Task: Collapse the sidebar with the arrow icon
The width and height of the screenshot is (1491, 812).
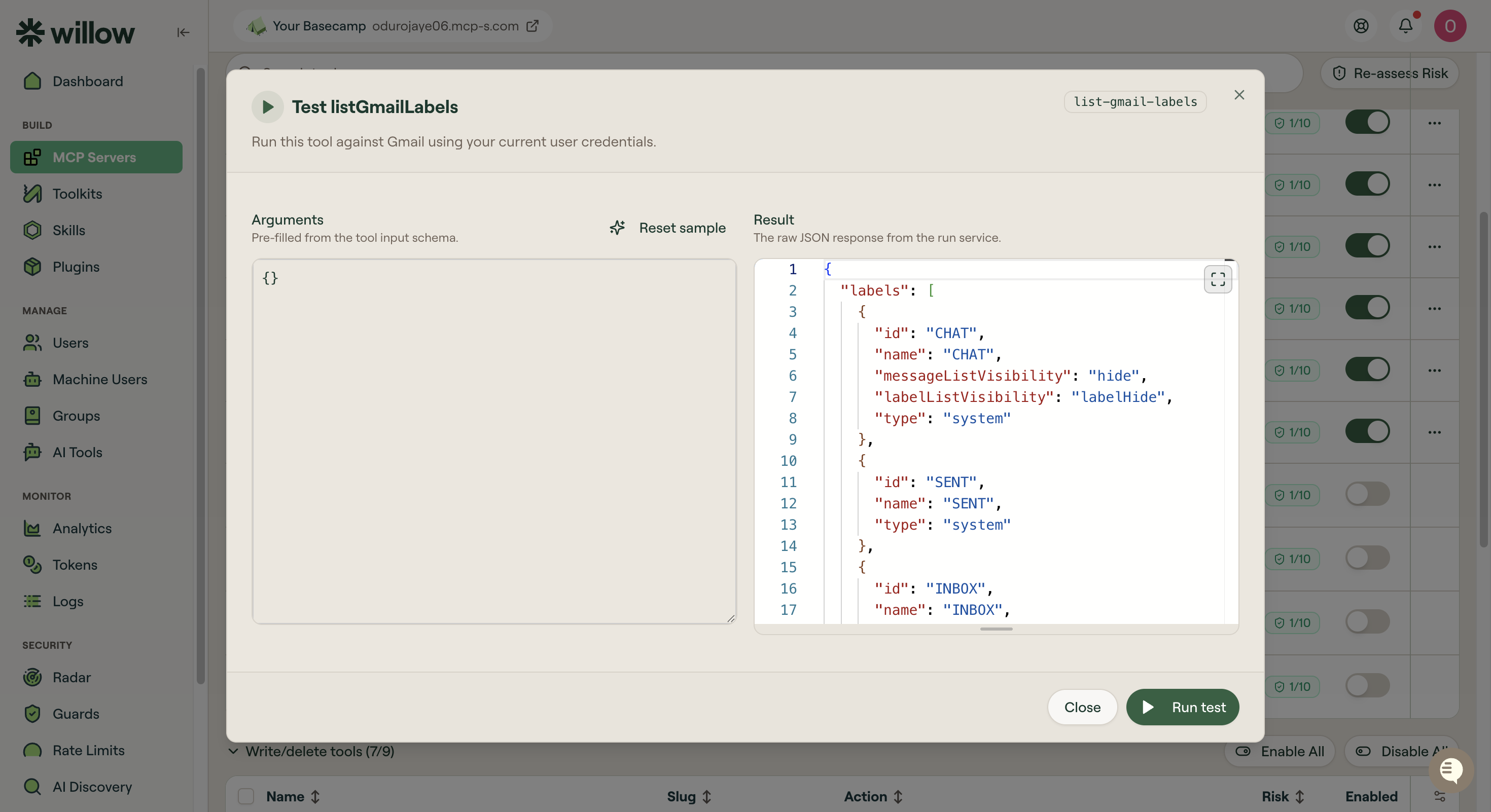Action: click(x=183, y=32)
